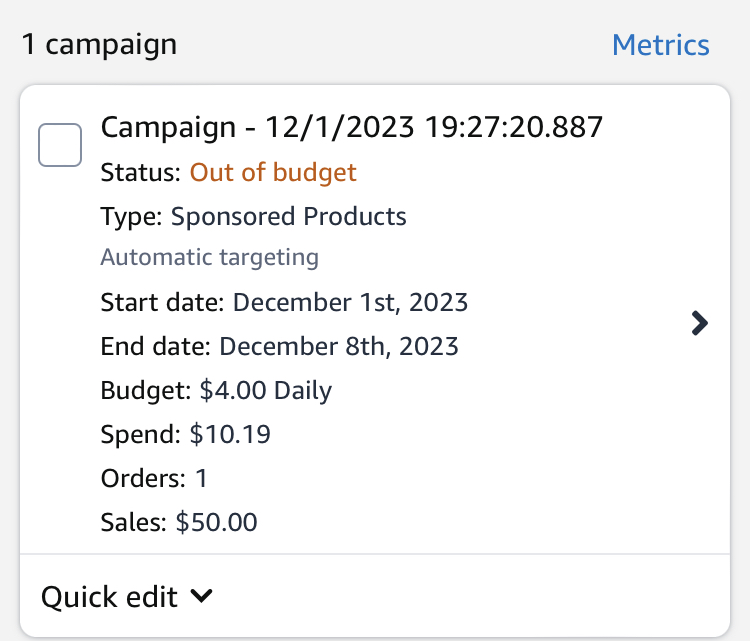Open the Metrics link

(661, 45)
